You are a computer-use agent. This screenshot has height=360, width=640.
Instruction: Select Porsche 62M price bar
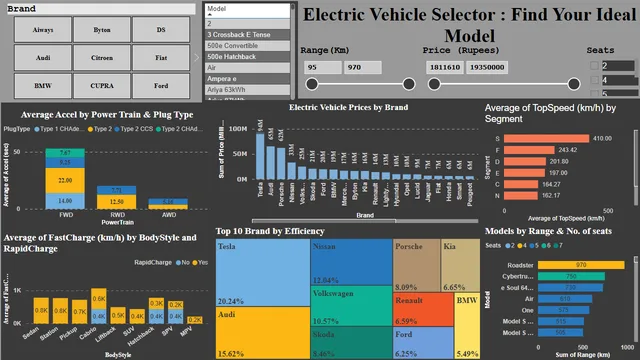pyautogui.click(x=281, y=164)
